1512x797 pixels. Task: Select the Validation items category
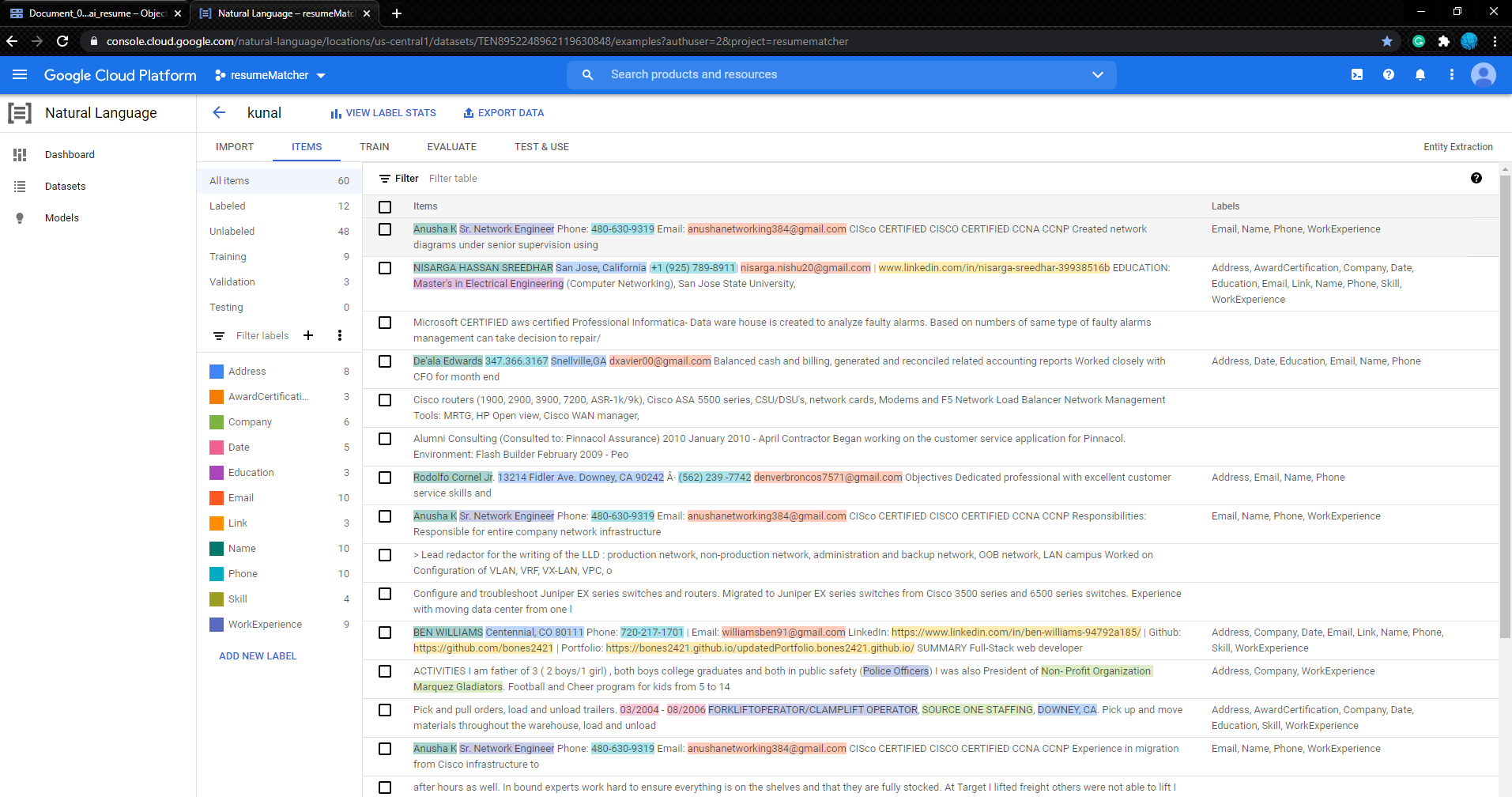pyautogui.click(x=279, y=282)
